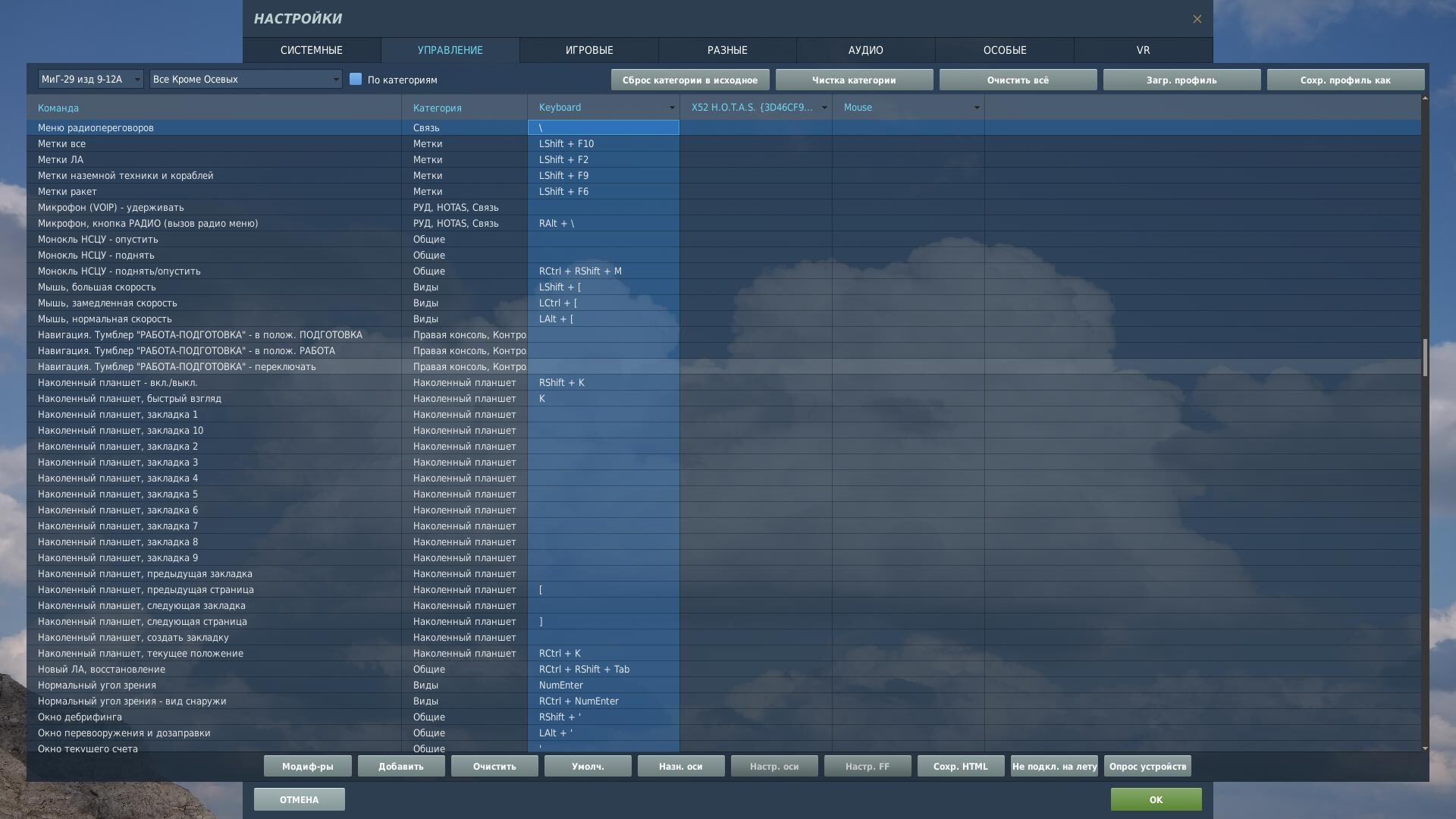Click the Модиф-ры button

tap(308, 766)
